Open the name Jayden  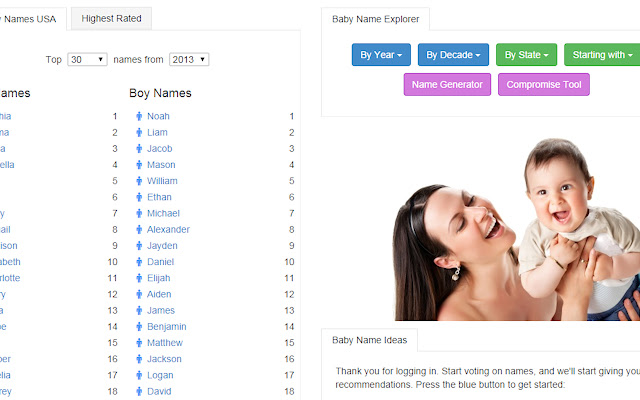tap(162, 246)
